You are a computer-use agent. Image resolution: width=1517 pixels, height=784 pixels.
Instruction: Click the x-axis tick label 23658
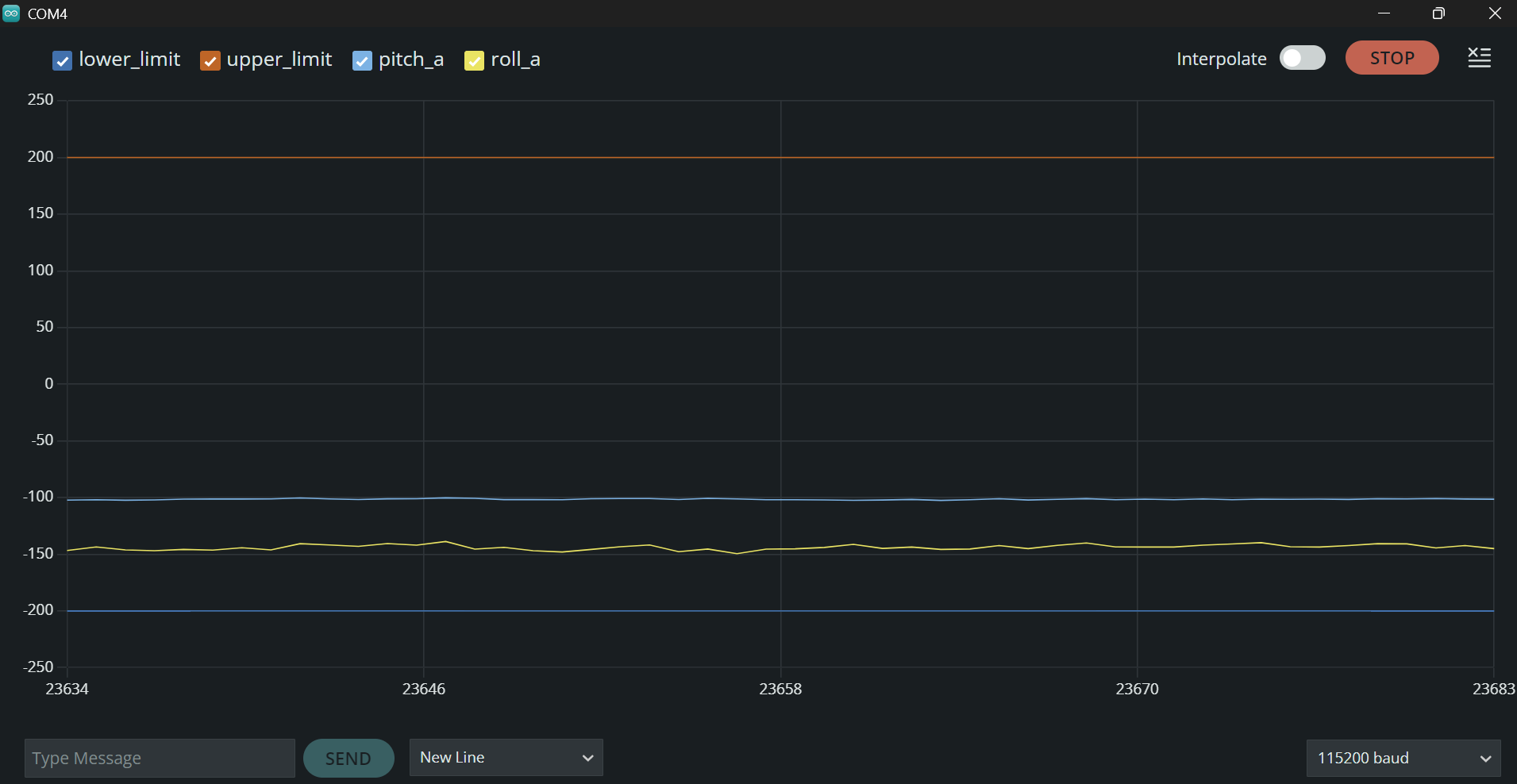pos(780,689)
